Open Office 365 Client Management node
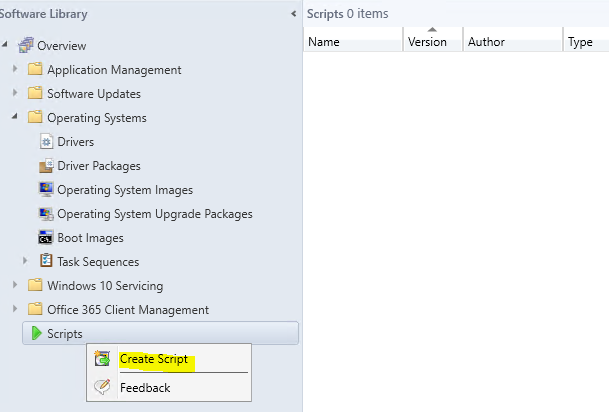Viewport: 609px width, 412px height. pyautogui.click(x=128, y=309)
